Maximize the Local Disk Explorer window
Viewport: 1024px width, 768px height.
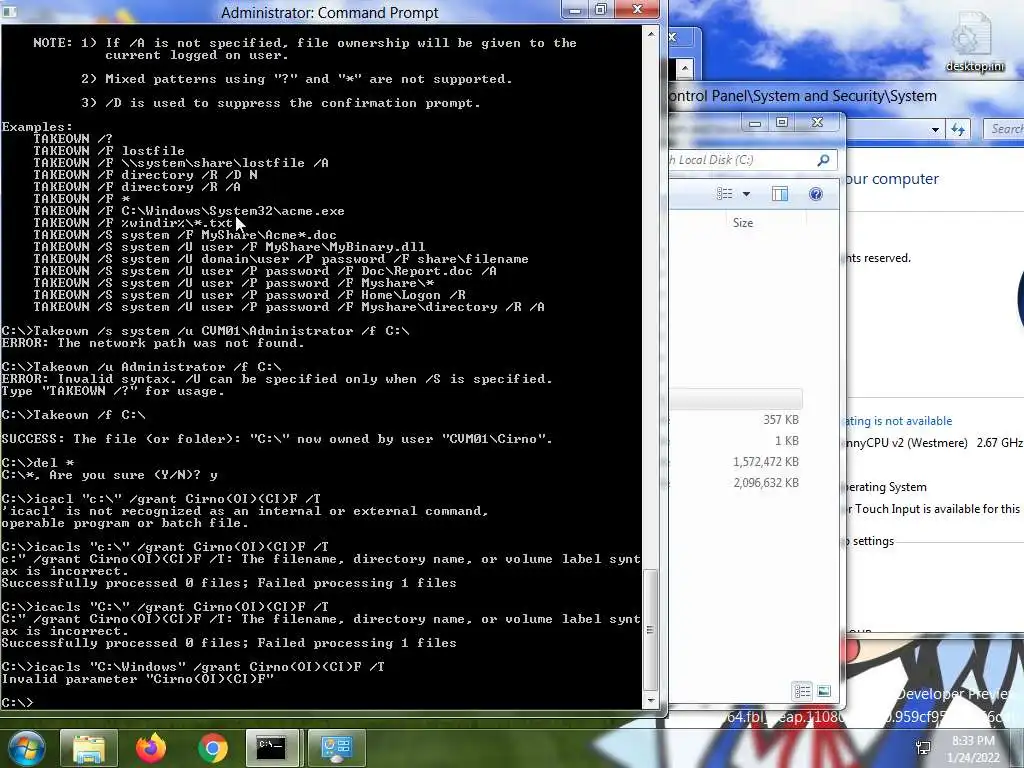782,123
